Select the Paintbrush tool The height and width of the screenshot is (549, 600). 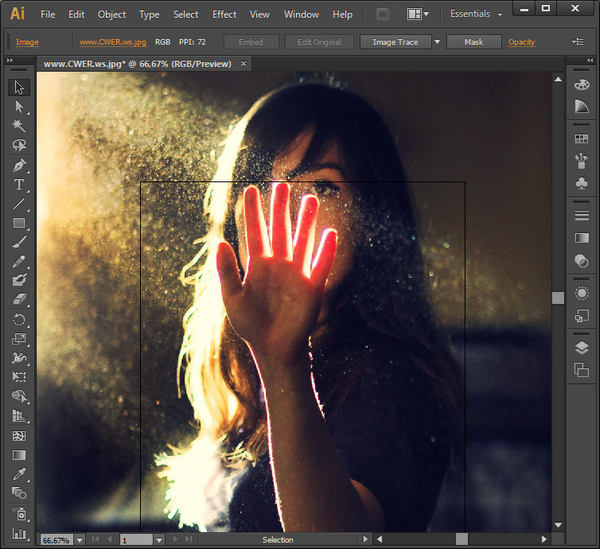tap(19, 242)
